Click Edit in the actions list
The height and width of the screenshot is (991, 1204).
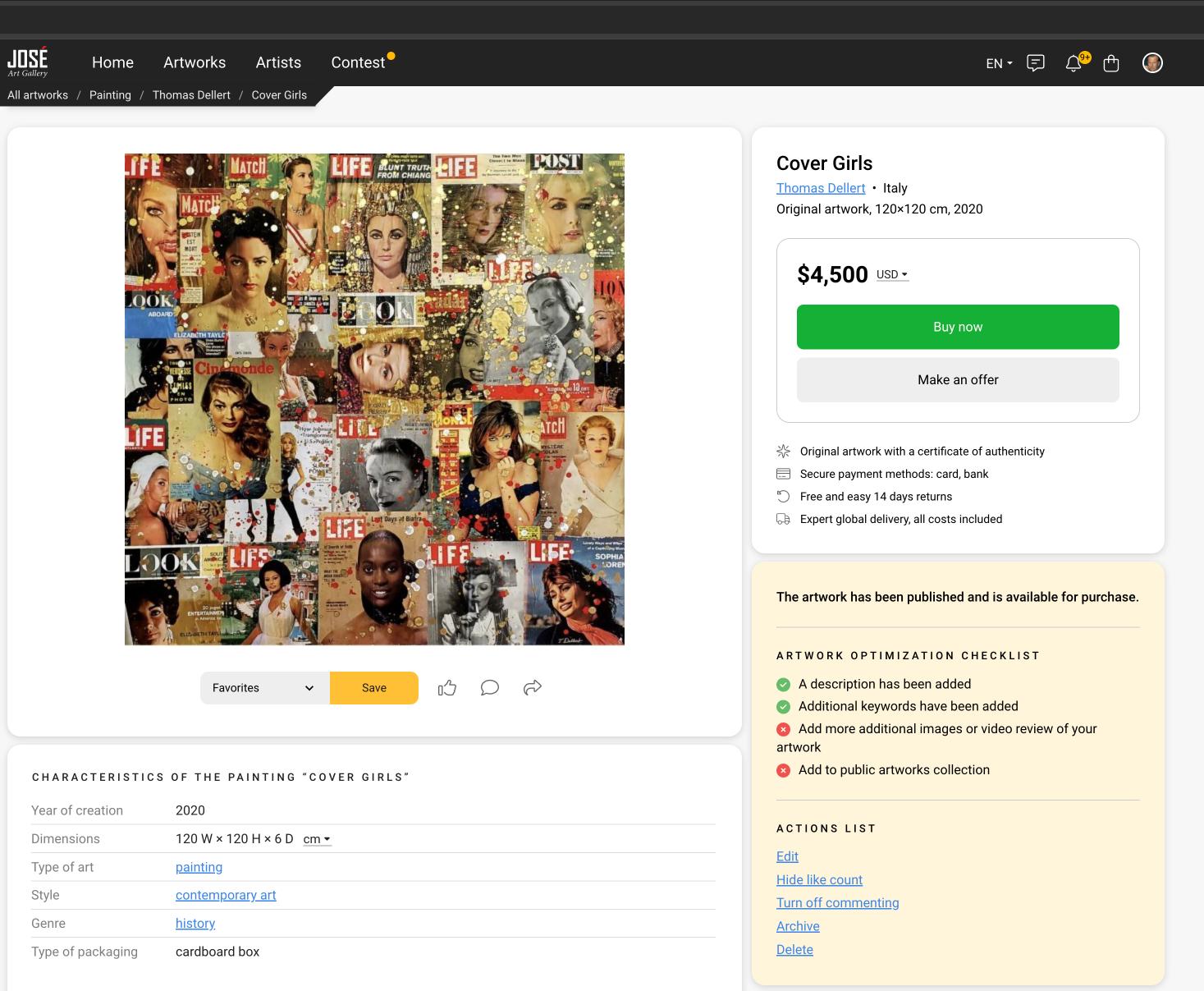[x=787, y=856]
